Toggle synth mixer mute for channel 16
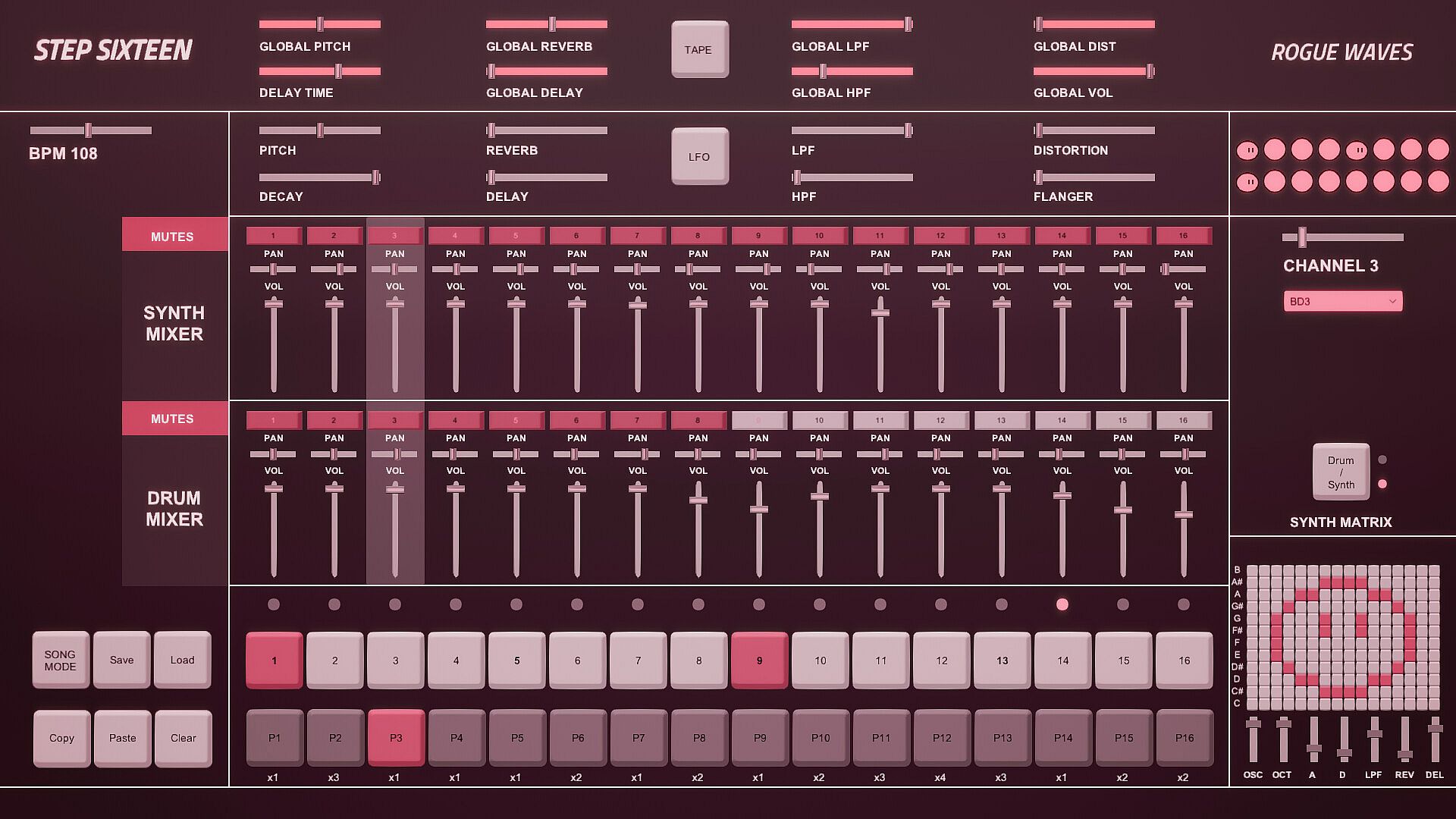Image resolution: width=1456 pixels, height=819 pixels. [x=1183, y=236]
